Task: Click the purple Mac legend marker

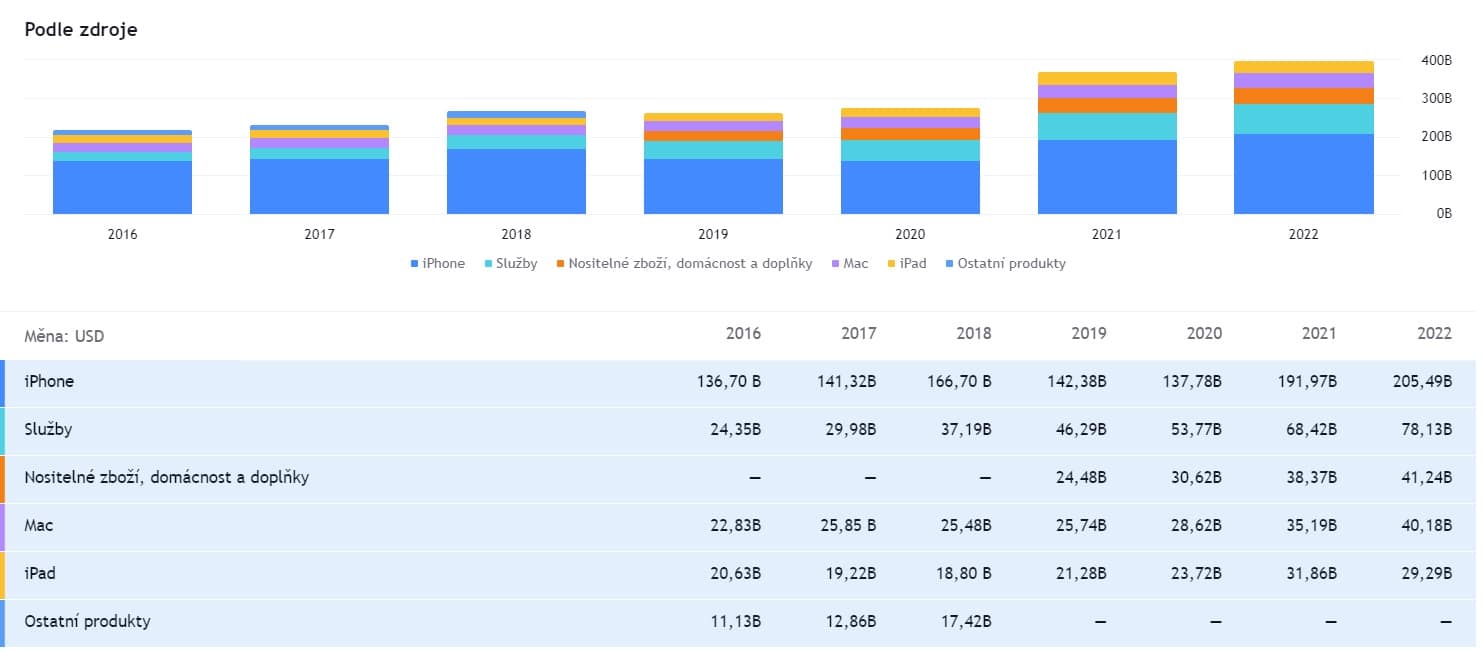Action: pyautogui.click(x=837, y=263)
